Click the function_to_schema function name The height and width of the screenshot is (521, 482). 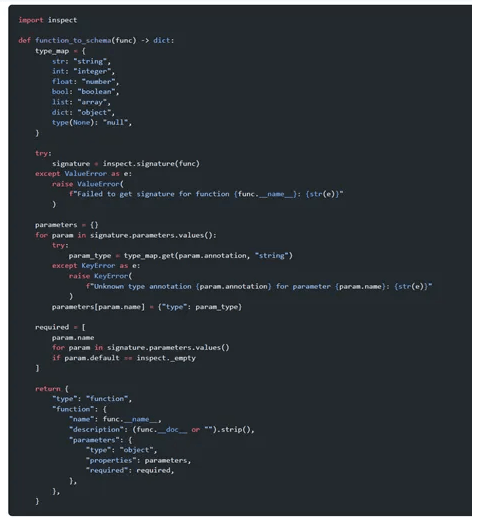[x=73, y=40]
